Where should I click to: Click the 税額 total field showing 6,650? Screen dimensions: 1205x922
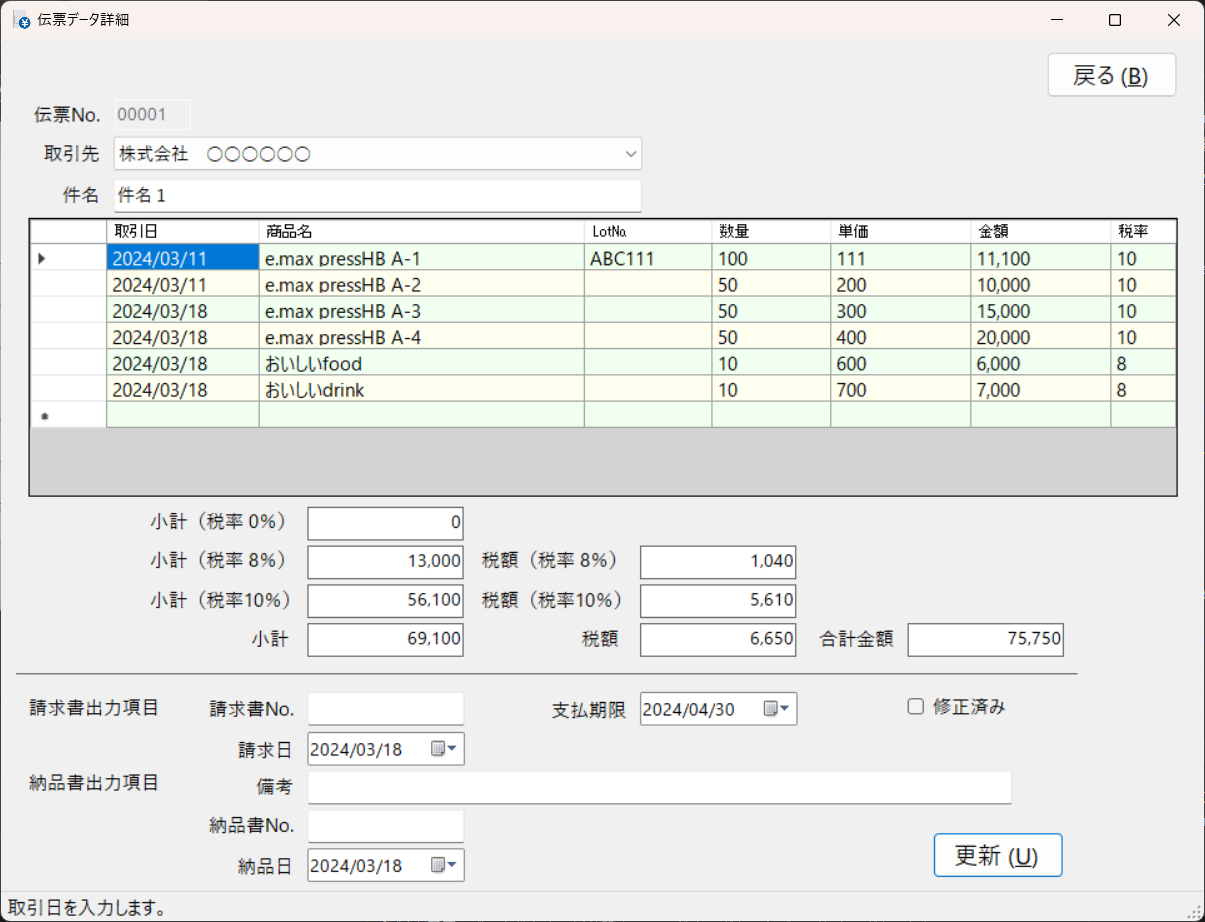pyautogui.click(x=718, y=640)
